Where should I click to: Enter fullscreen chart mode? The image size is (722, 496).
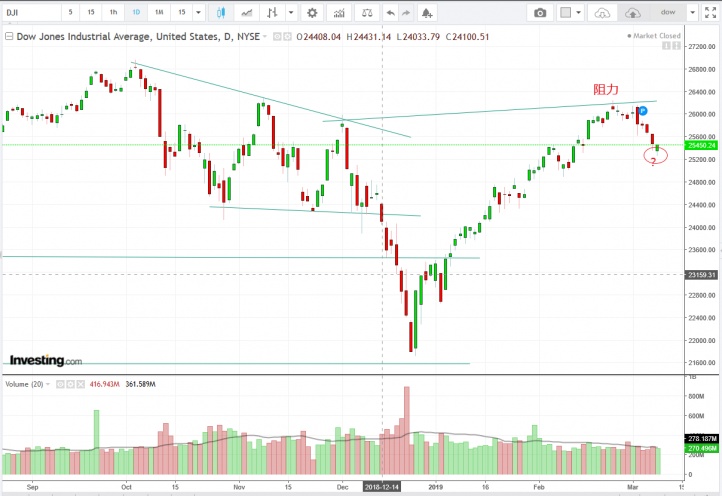click(x=711, y=13)
